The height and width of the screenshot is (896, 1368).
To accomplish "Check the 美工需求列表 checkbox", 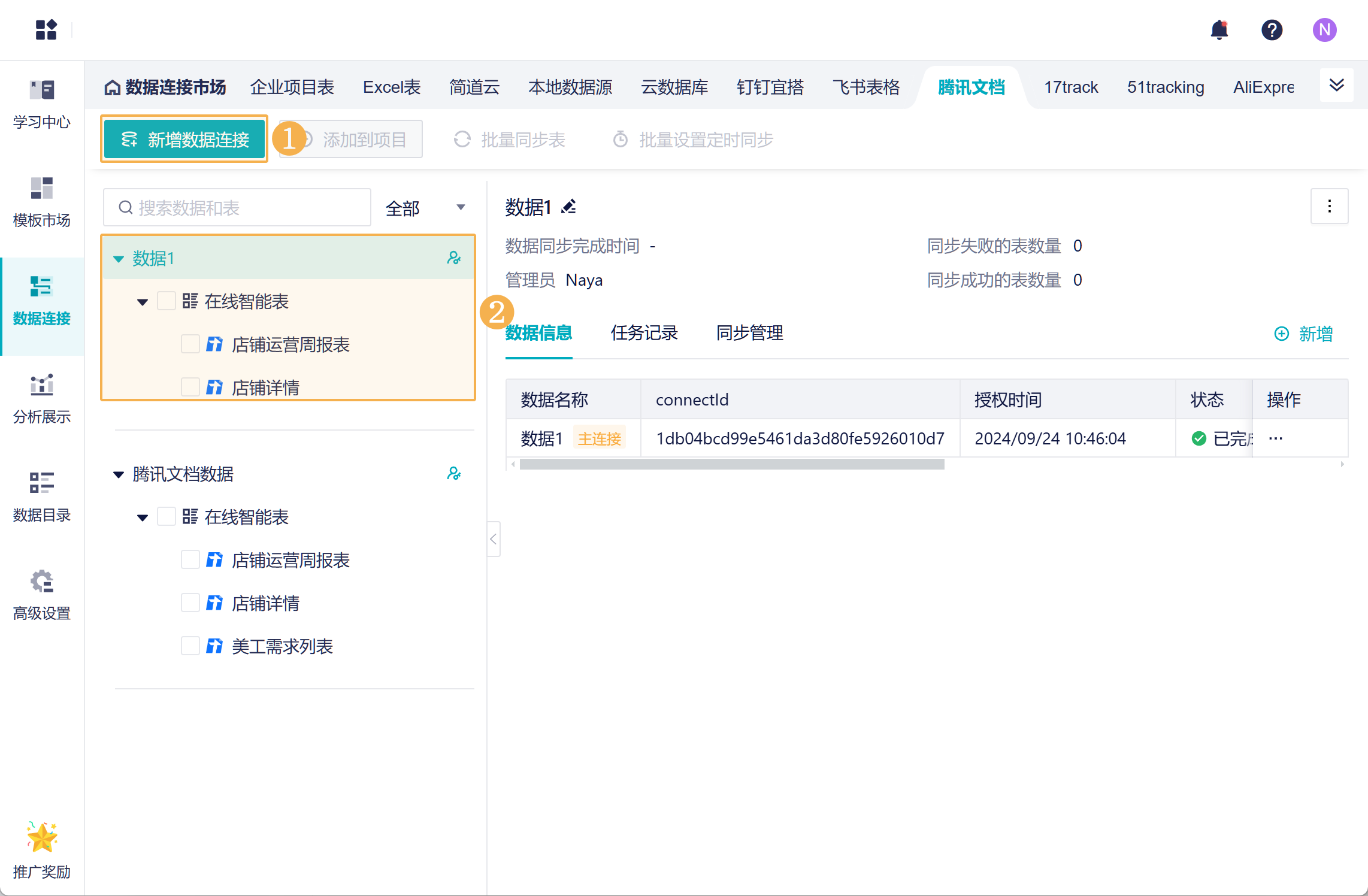I will pyautogui.click(x=190, y=646).
